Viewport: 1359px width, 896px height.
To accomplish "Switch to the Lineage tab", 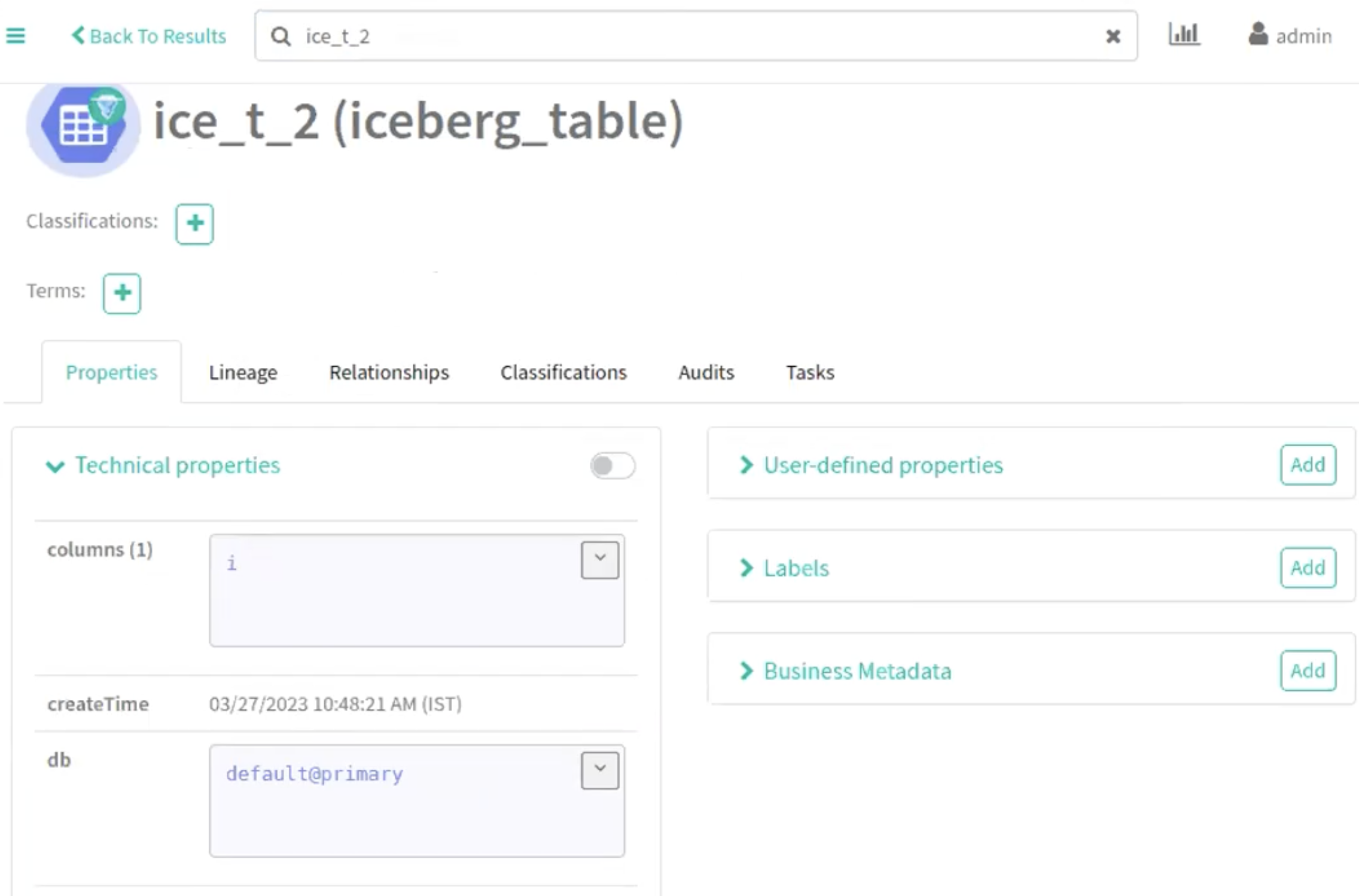I will 243,372.
